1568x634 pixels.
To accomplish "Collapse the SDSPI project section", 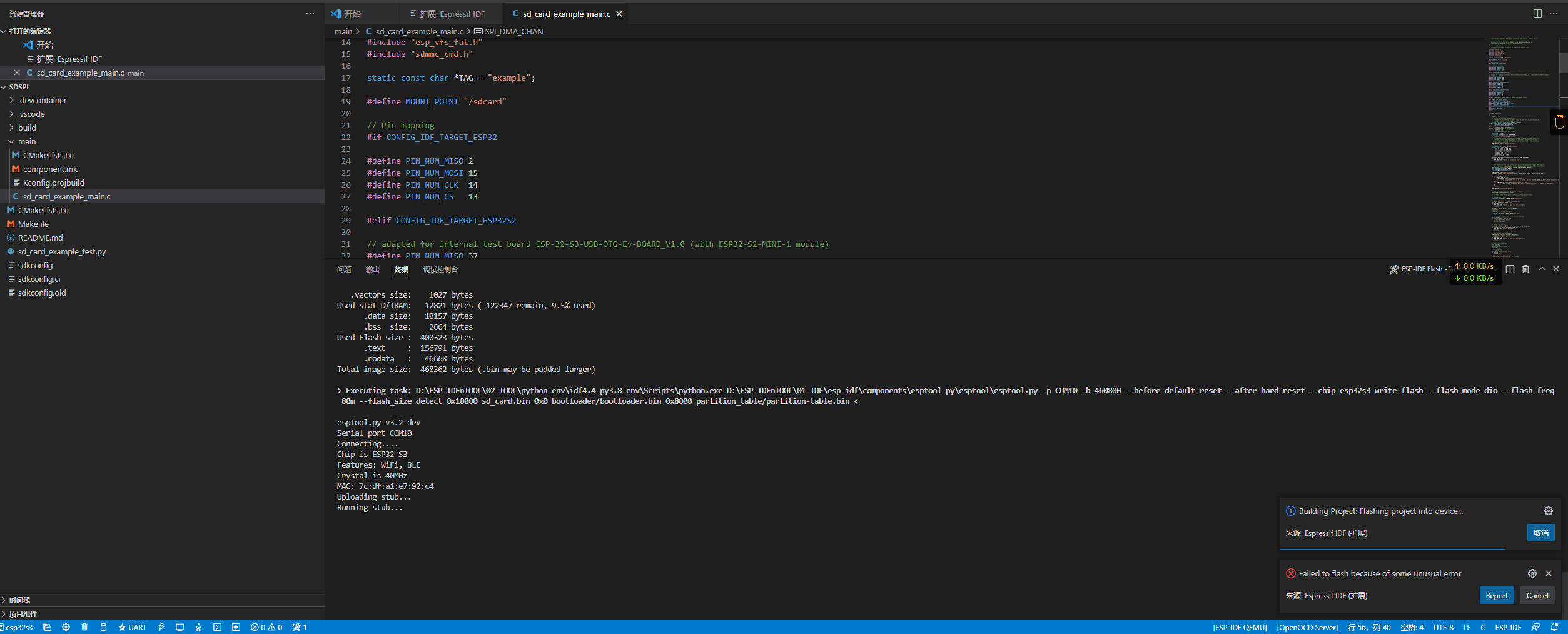I will [163, 87].
